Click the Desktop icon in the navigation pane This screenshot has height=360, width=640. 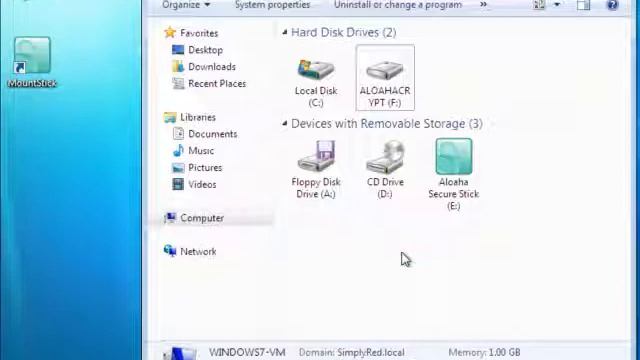click(178, 50)
